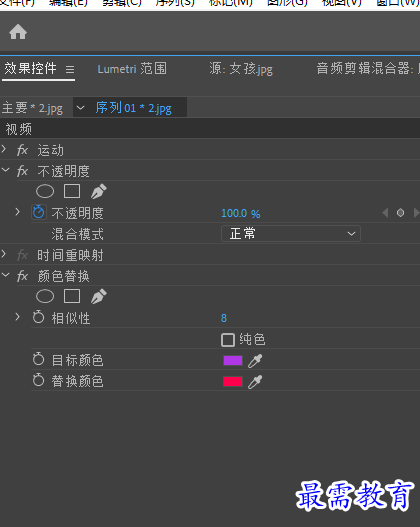The image size is (420, 527).
Task: Create rectangle mask under 不透明度
Action: coord(72,191)
